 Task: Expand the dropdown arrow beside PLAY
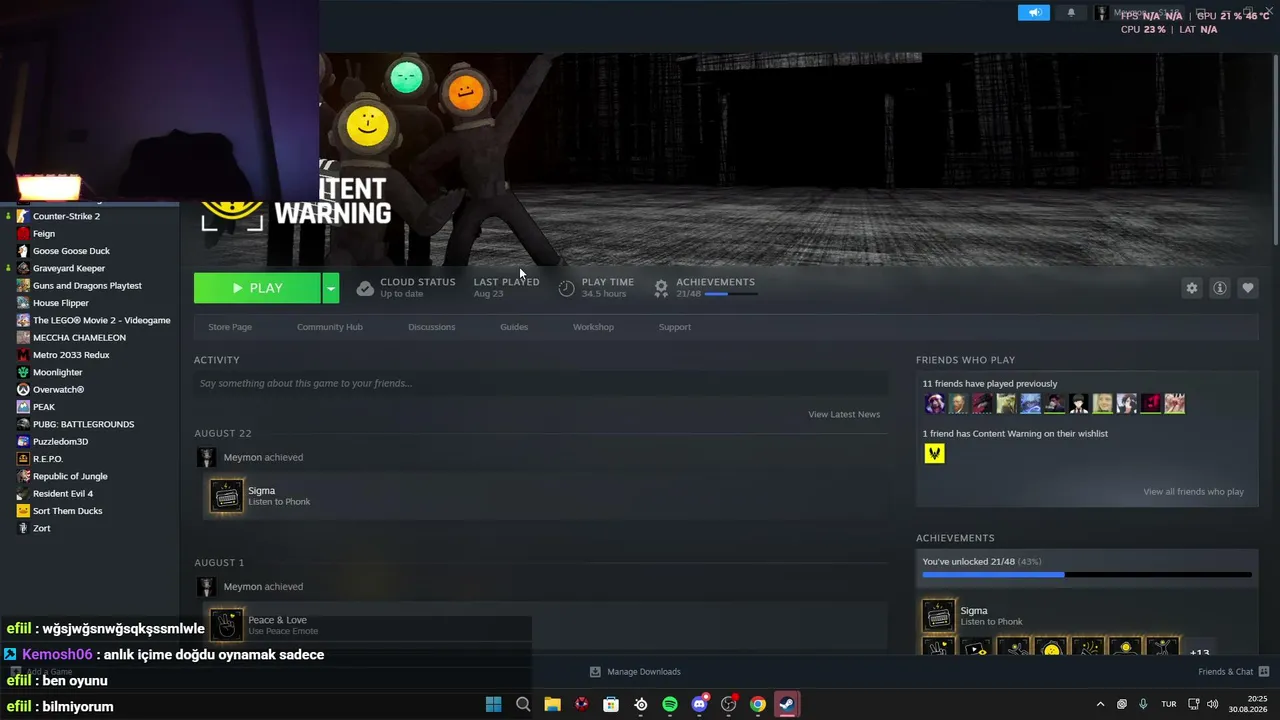(331, 288)
